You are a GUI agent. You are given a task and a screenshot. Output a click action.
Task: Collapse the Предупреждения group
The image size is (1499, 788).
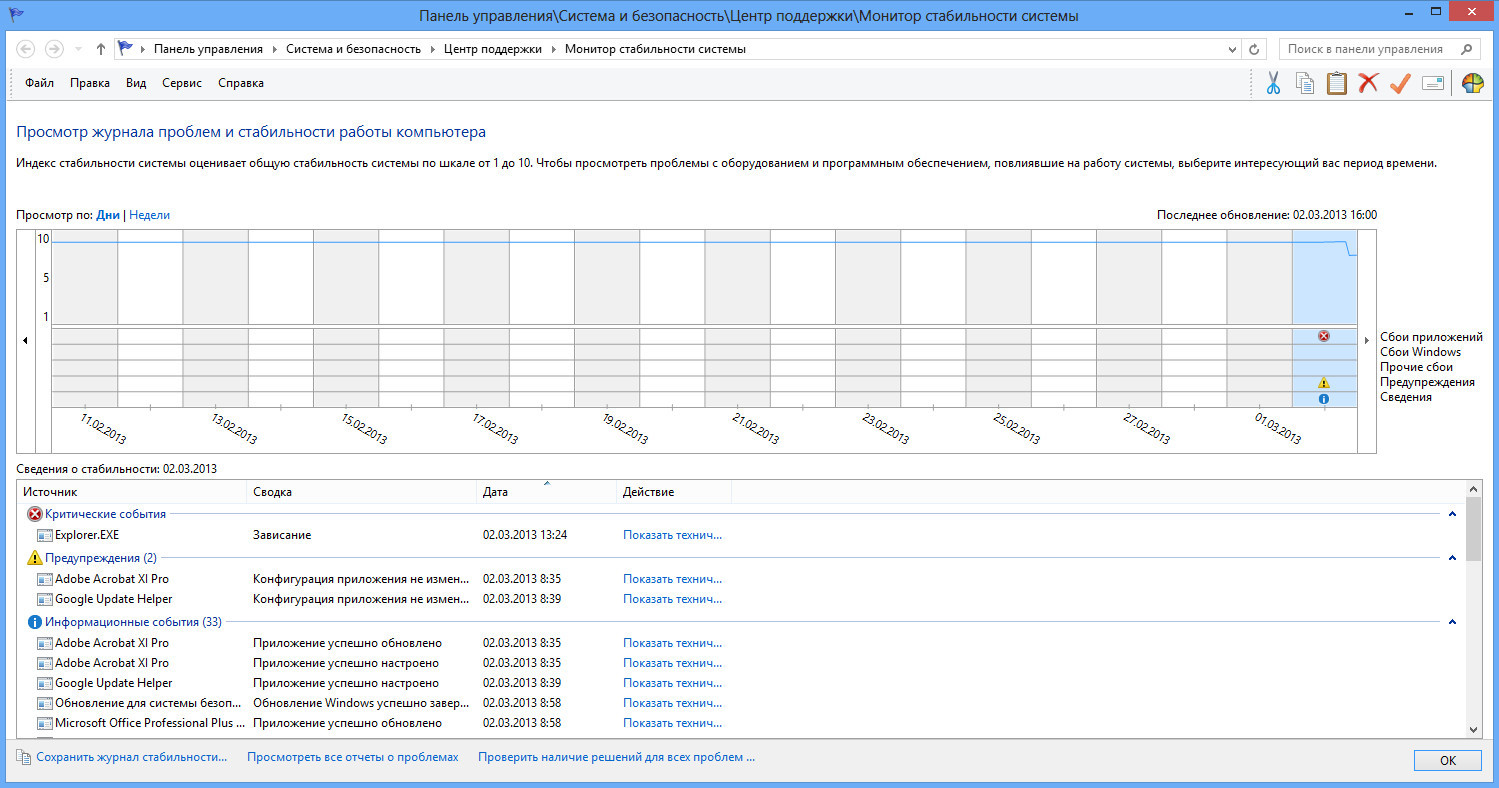pos(1452,558)
